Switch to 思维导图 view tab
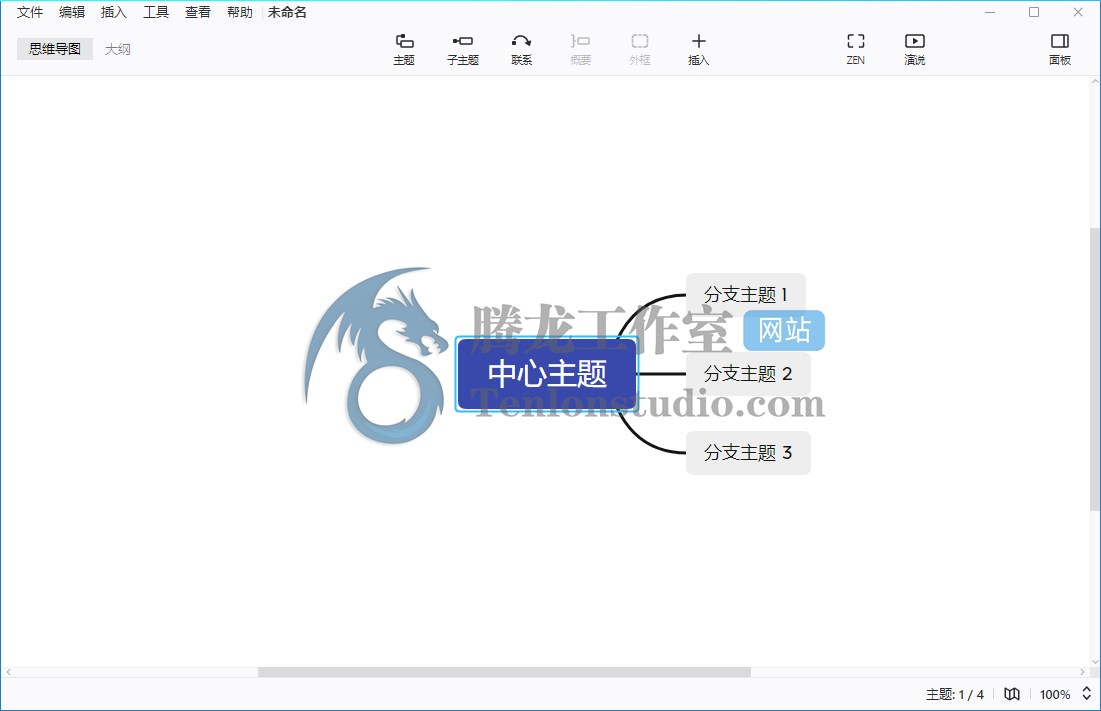 (x=55, y=49)
